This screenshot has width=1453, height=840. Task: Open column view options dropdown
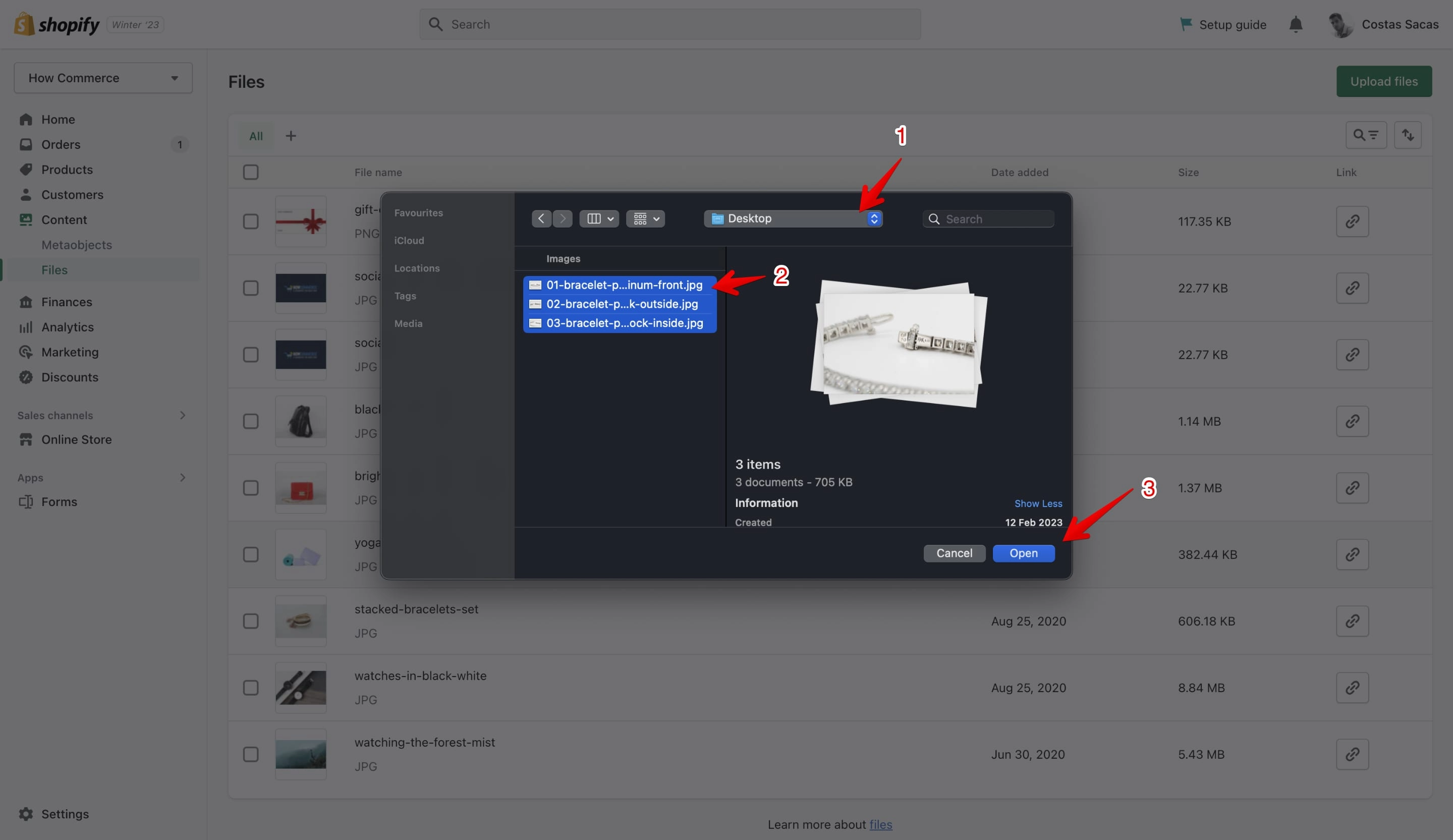coord(599,218)
